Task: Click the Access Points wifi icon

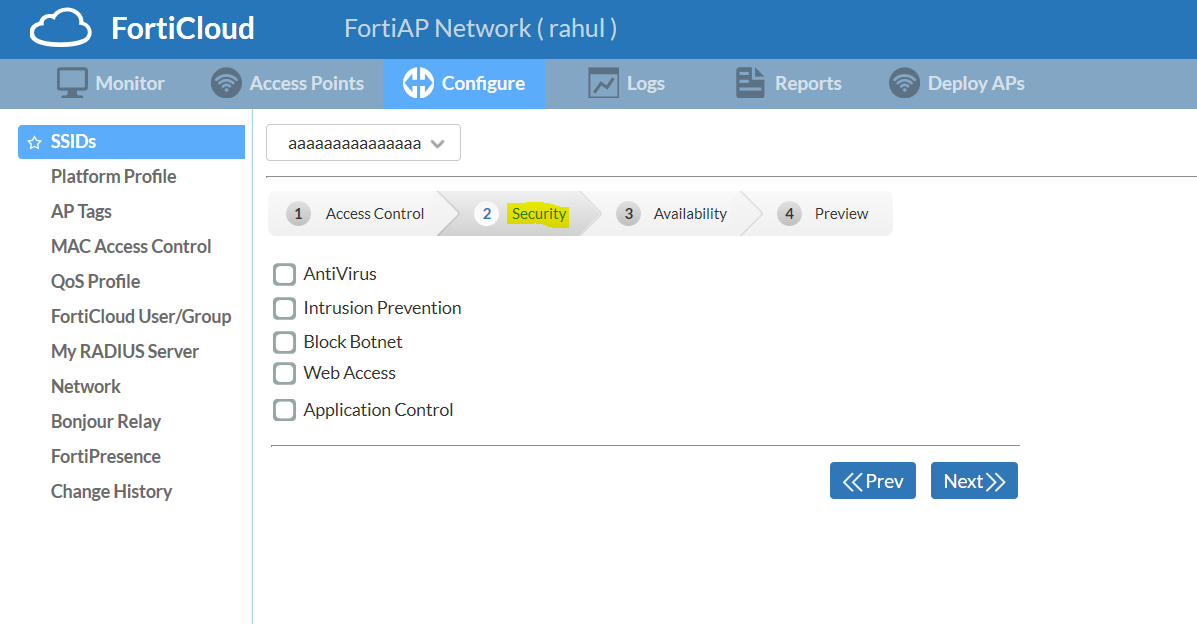Action: pyautogui.click(x=227, y=83)
